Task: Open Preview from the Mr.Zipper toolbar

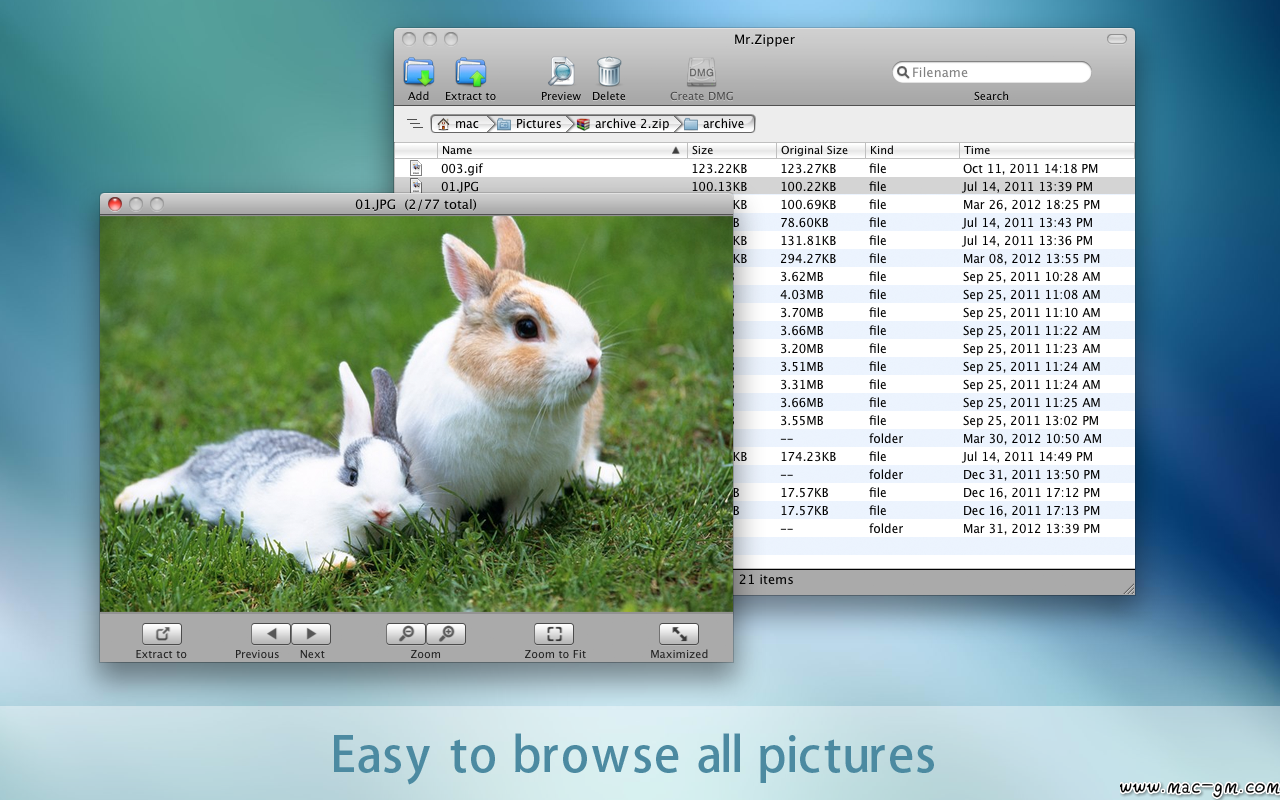Action: (561, 72)
